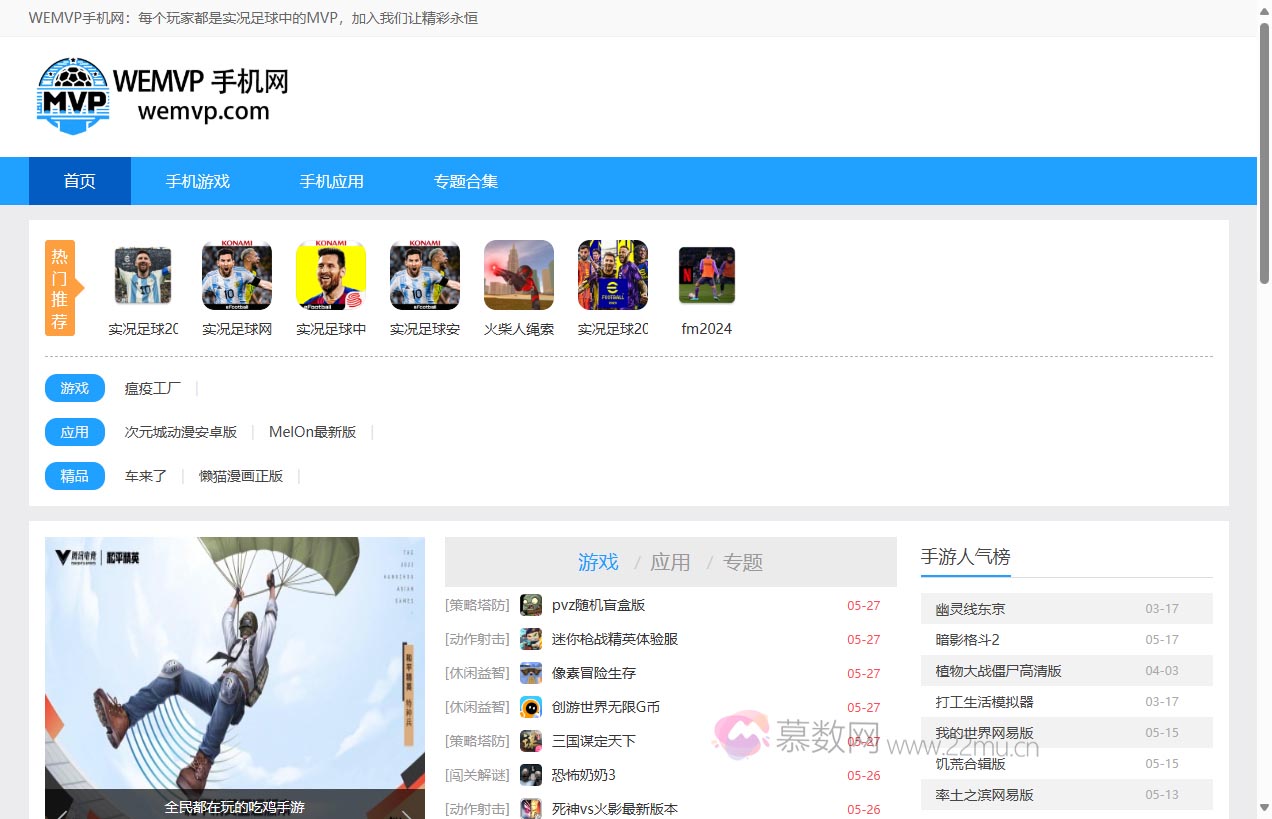Screen dimensions: 1272x819
Task: Switch to the 专题 tab
Action: click(x=744, y=562)
